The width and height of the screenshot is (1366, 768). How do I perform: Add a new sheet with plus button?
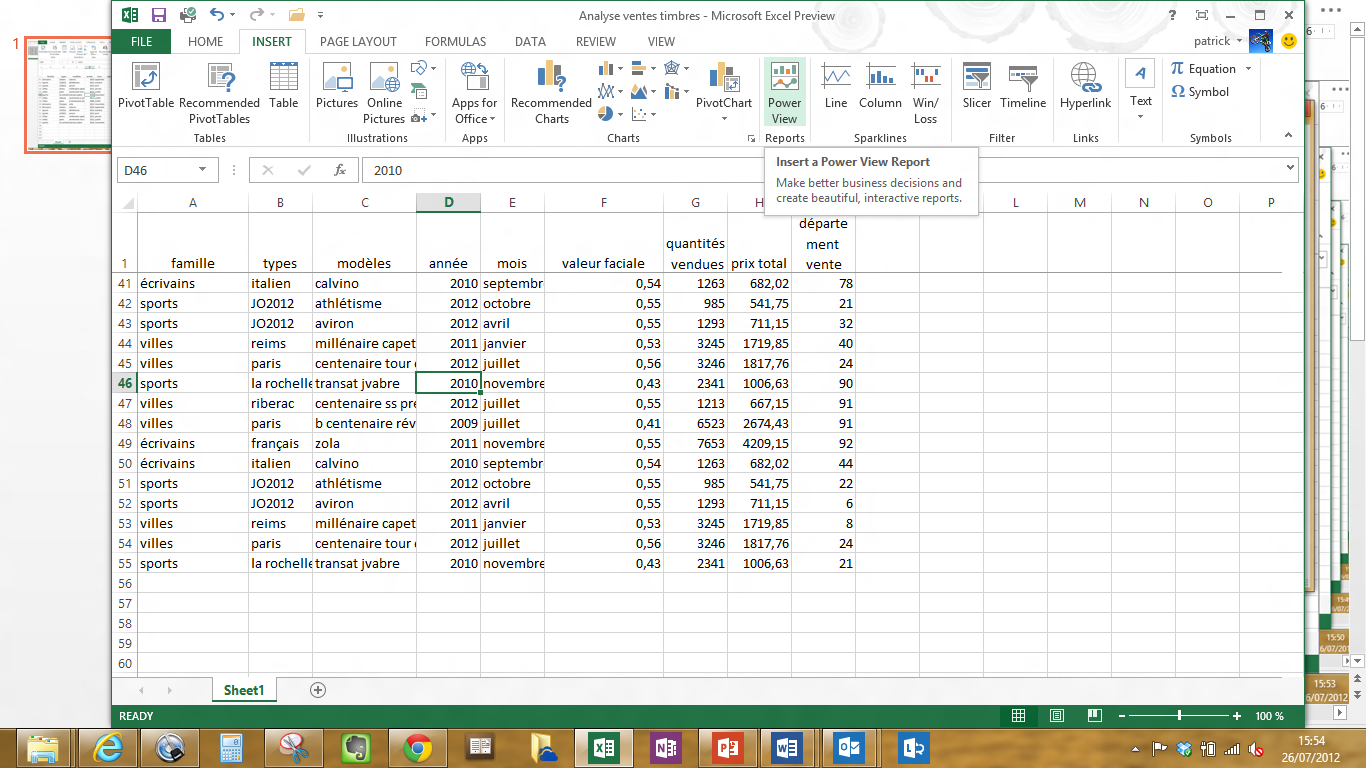(318, 690)
